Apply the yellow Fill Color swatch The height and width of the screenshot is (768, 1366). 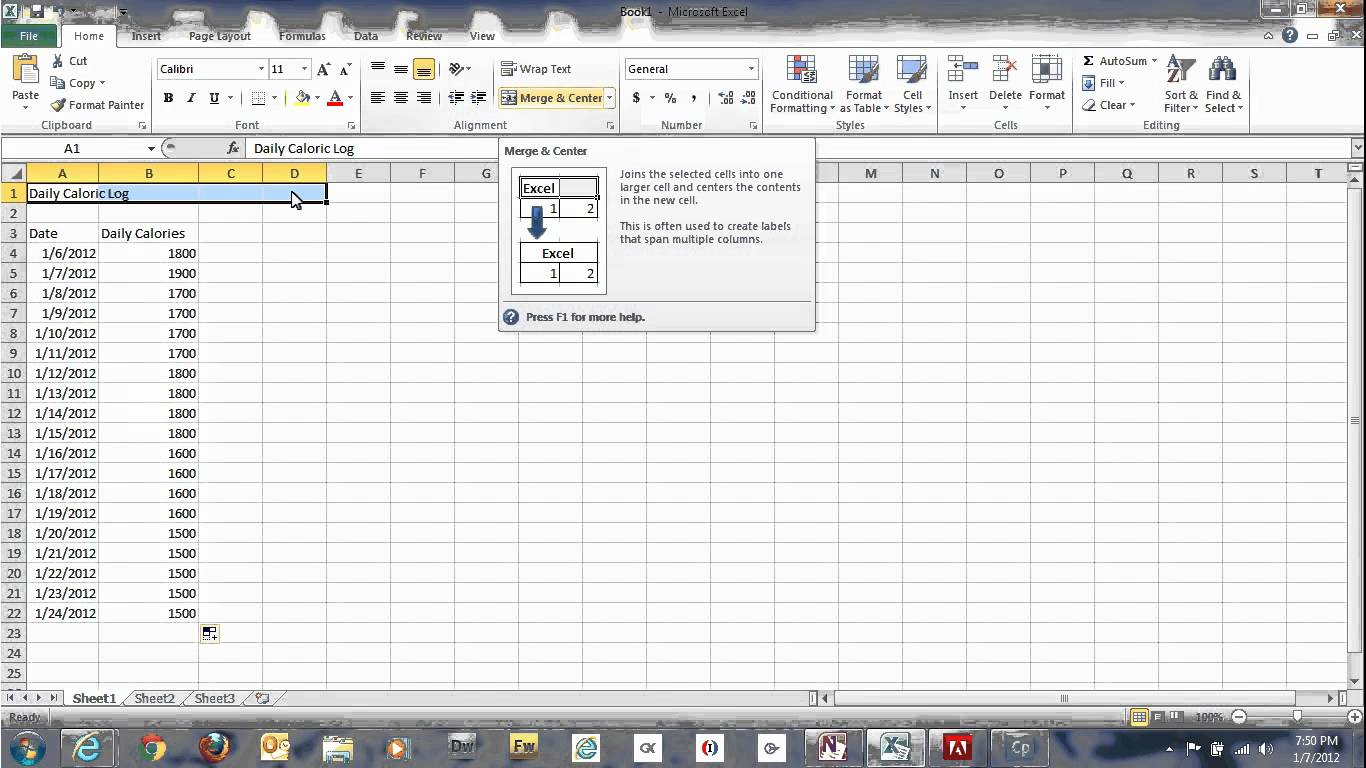tap(302, 98)
